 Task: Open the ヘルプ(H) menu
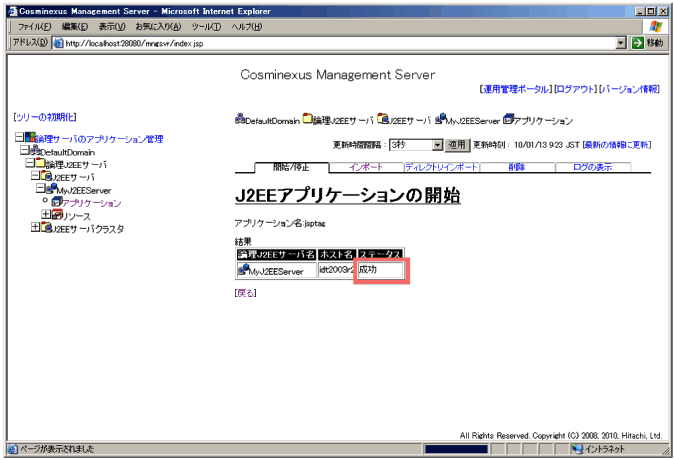click(247, 27)
